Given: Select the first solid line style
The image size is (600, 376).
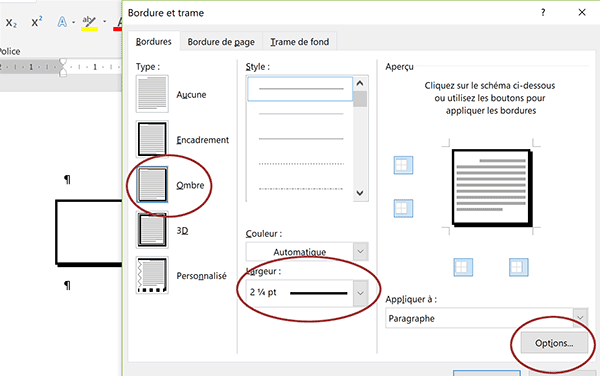Looking at the screenshot, I should tap(300, 89).
